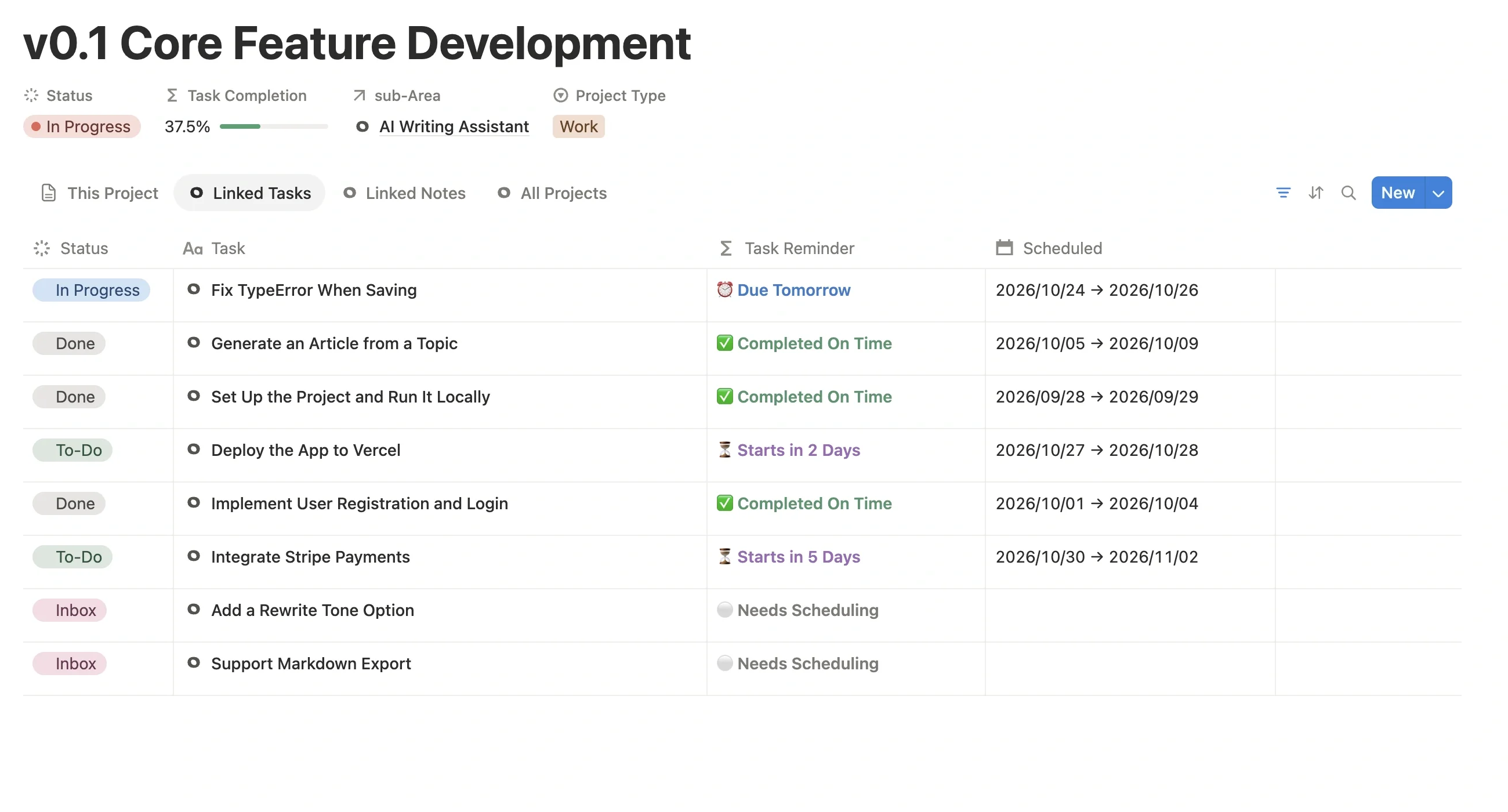Screen dimensions: 1508x812
Task: Click the calendar icon in Scheduled header
Action: (x=1005, y=248)
